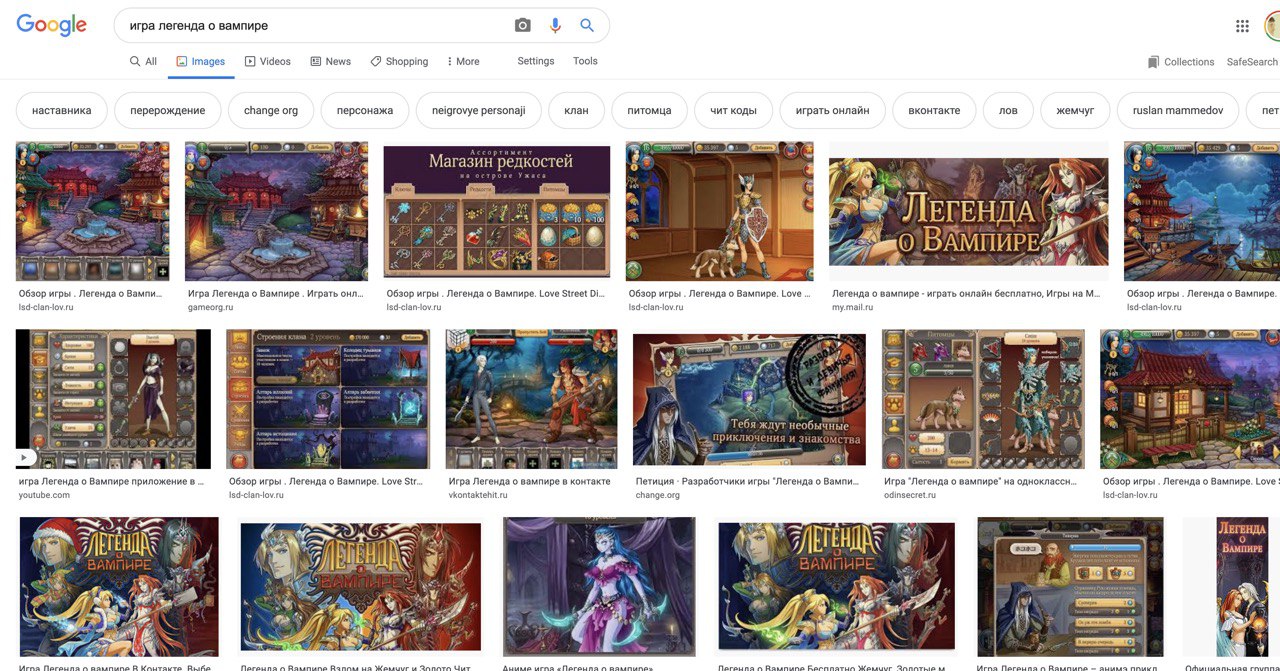Open the SafeSearch dropdown

coord(1253,62)
